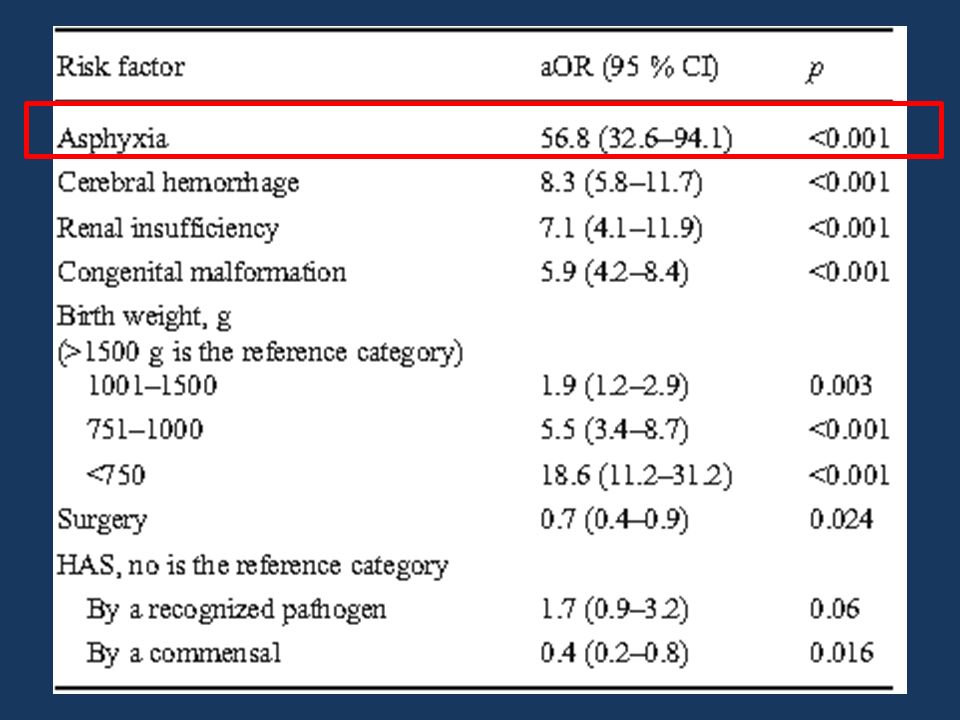Click the Asphyxia risk factor label
This screenshot has height=720, width=960.
pyautogui.click(x=112, y=138)
